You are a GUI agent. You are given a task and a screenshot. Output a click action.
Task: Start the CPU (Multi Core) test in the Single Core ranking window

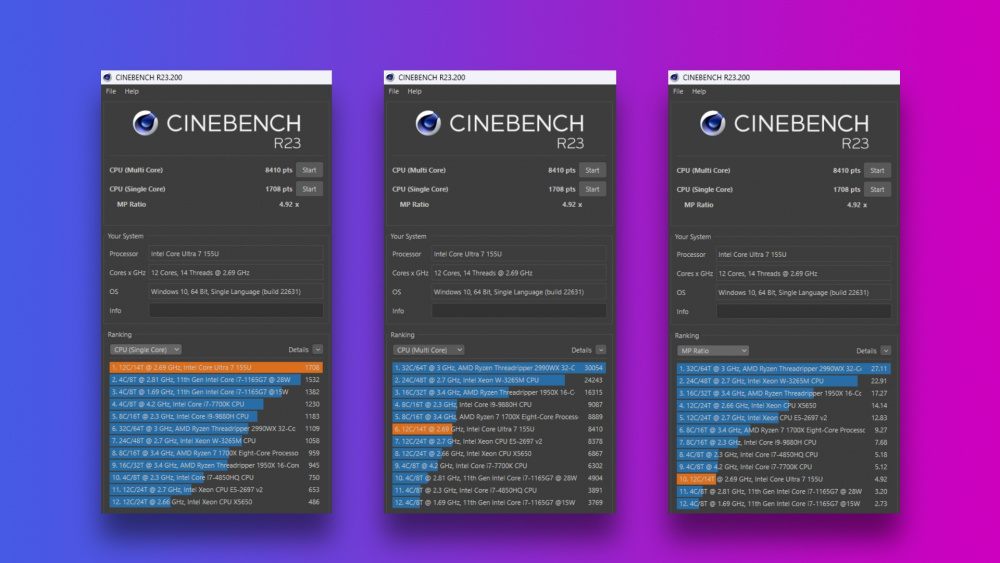point(309,170)
